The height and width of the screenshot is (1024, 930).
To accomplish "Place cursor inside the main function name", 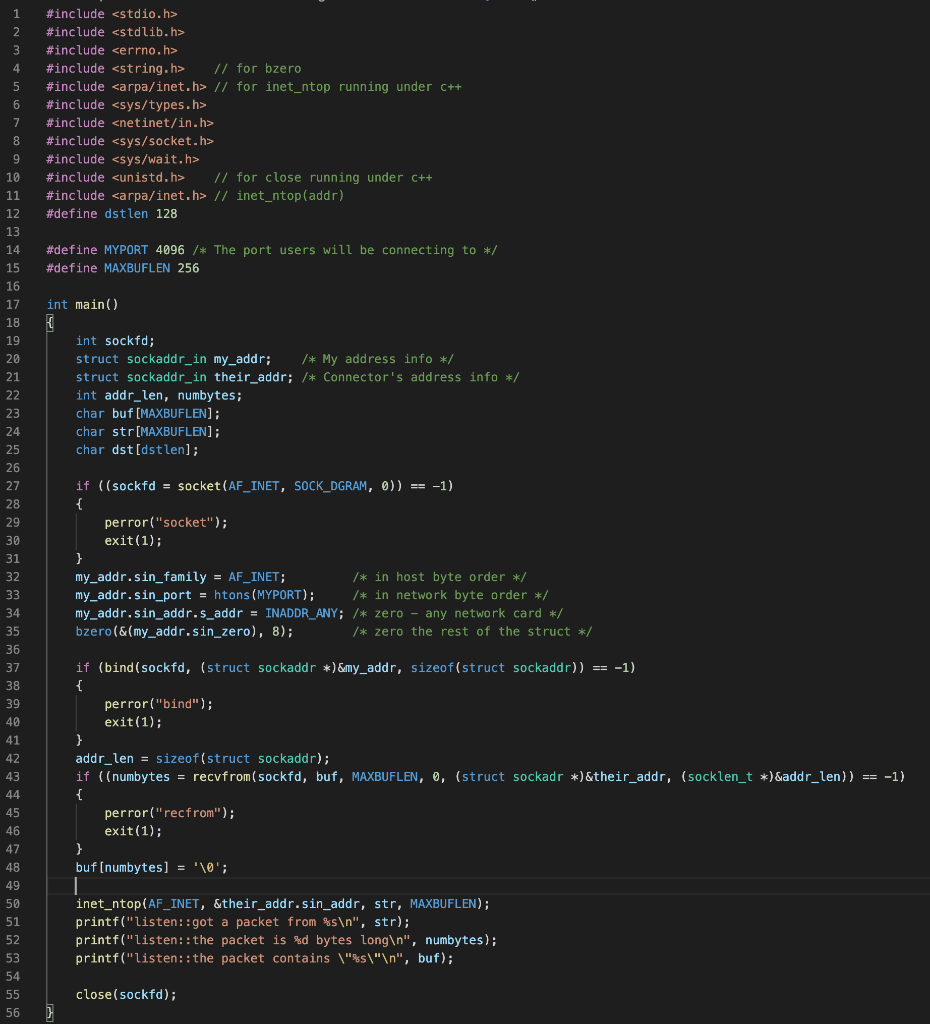I will (x=90, y=304).
